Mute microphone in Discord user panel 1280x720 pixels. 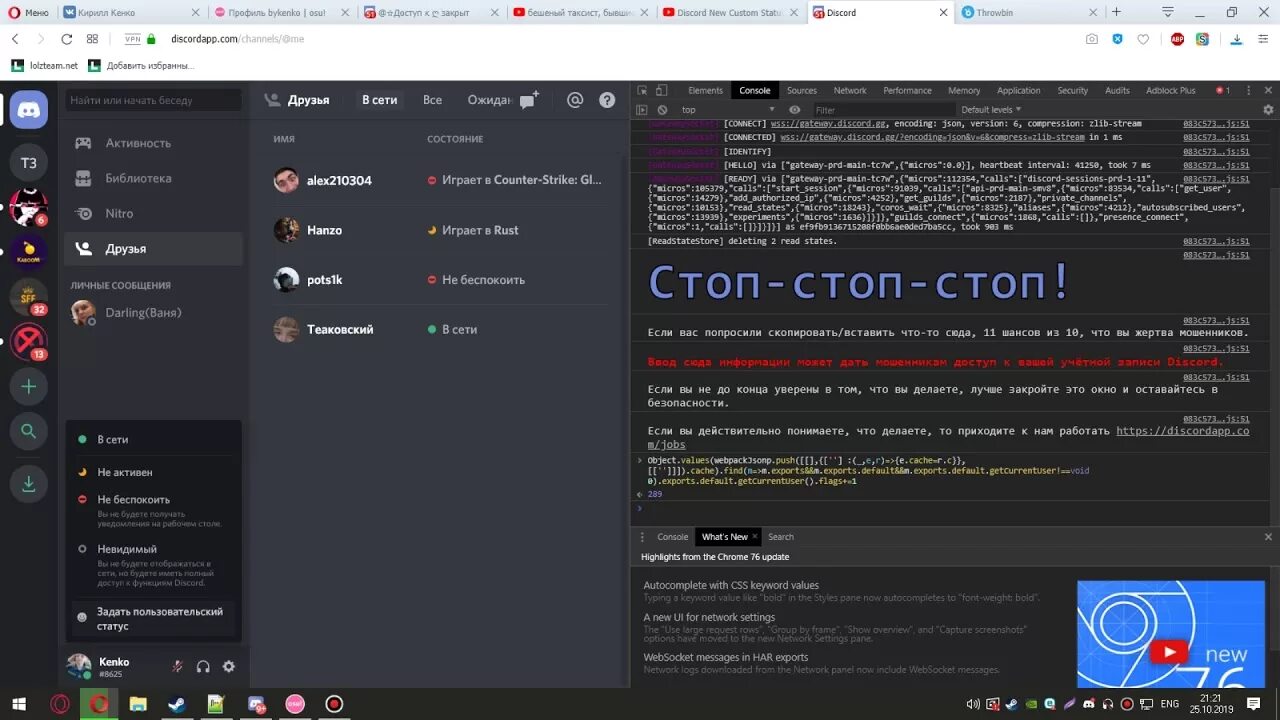tap(177, 666)
